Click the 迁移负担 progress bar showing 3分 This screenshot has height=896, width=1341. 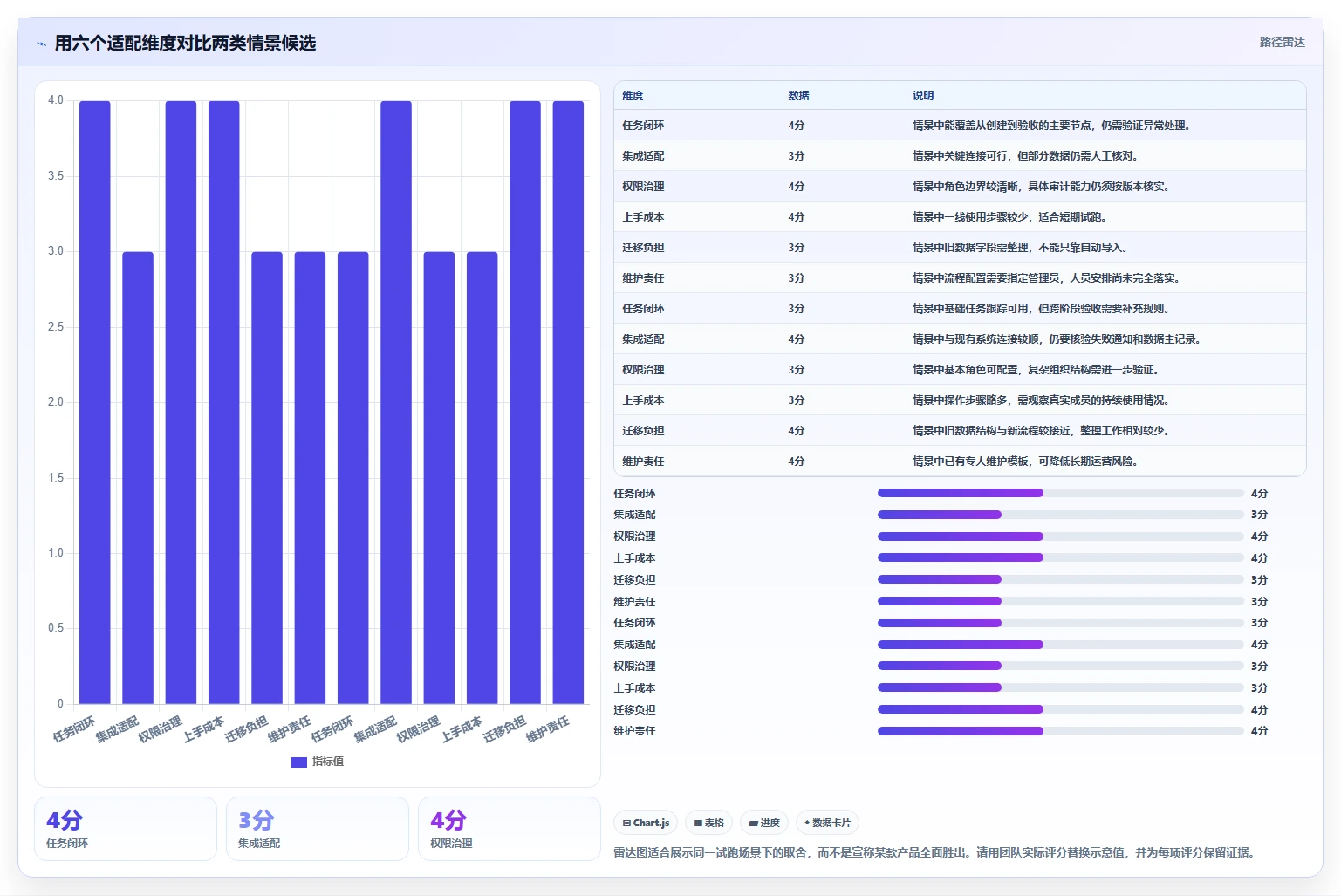click(1060, 579)
